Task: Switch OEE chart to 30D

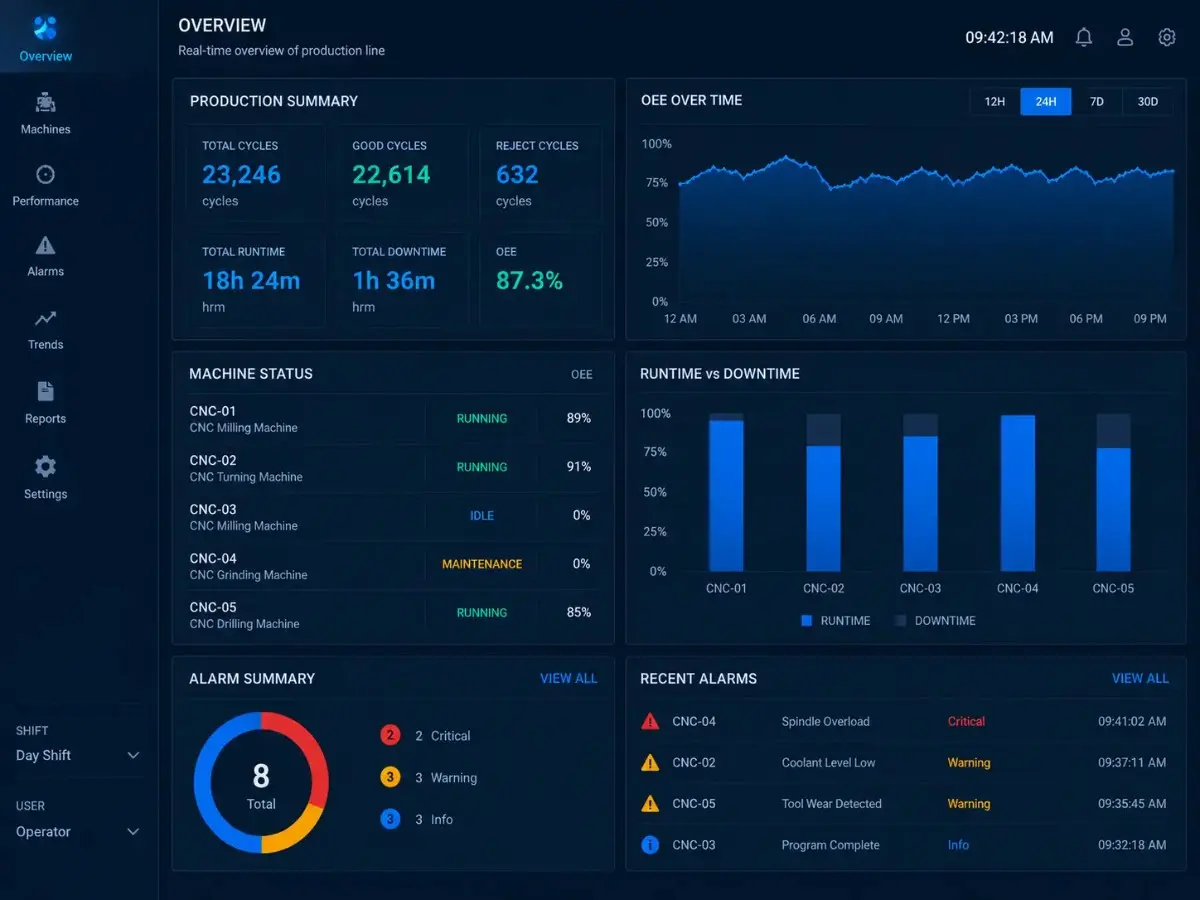Action: (1148, 101)
